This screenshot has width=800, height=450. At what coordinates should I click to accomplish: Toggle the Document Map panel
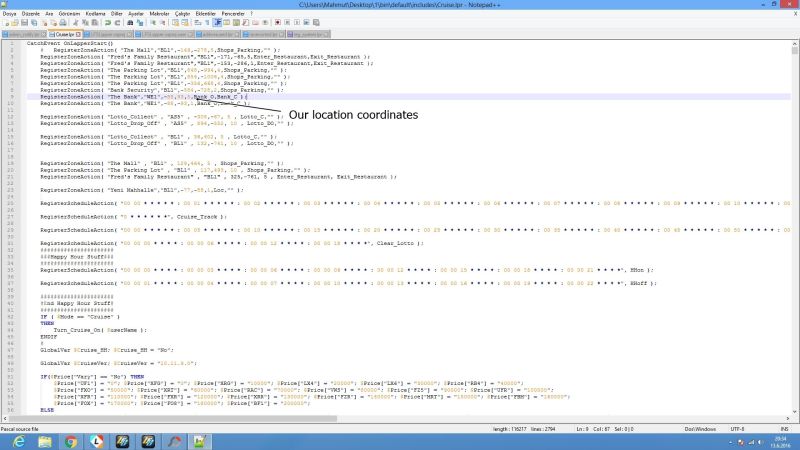pyautogui.click(x=236, y=22)
